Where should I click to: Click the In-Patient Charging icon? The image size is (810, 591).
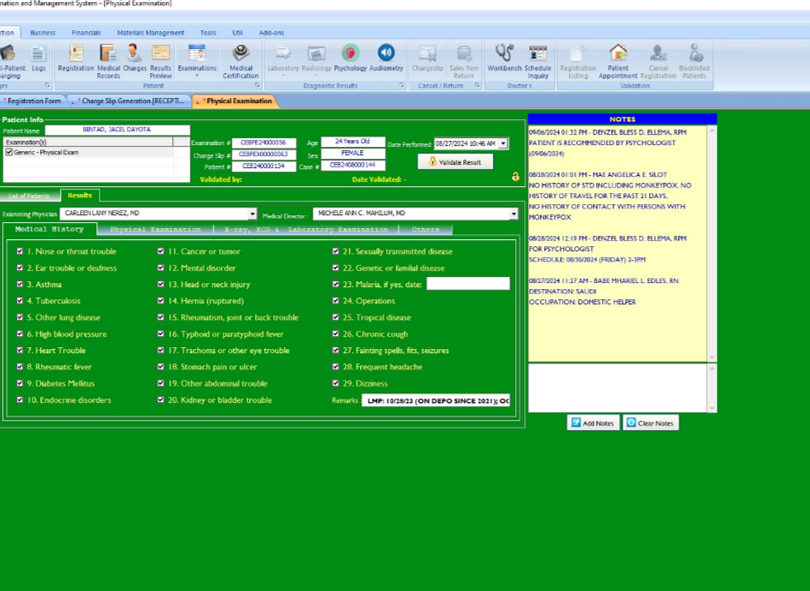click(x=11, y=61)
